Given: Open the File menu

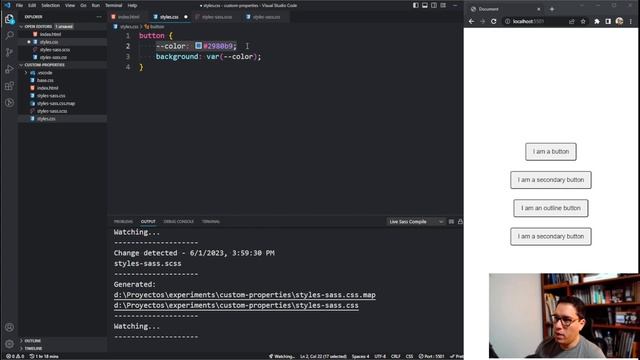Looking at the screenshot, I should 19,5.
